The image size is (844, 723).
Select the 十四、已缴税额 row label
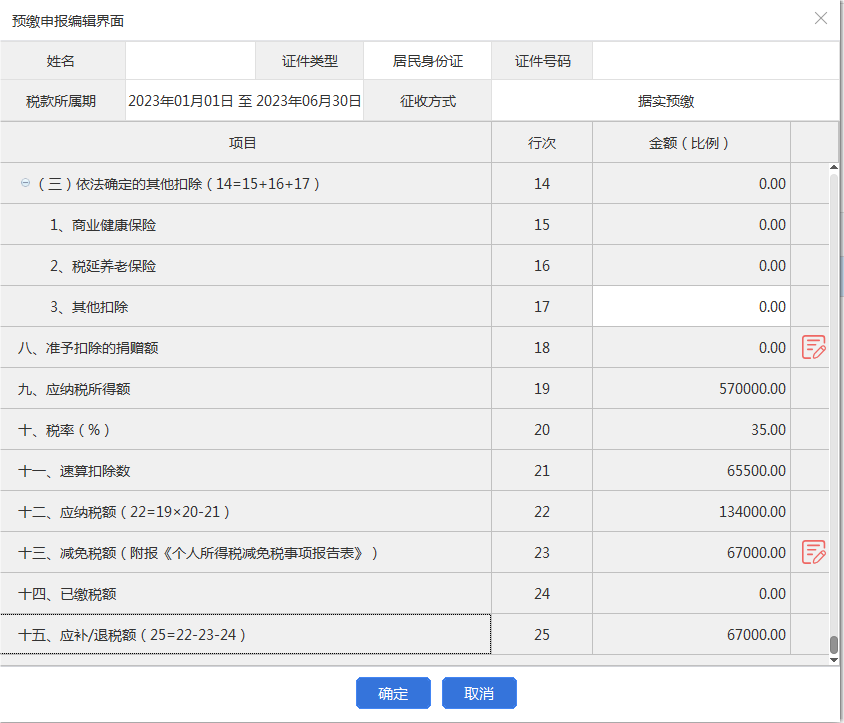(x=67, y=594)
